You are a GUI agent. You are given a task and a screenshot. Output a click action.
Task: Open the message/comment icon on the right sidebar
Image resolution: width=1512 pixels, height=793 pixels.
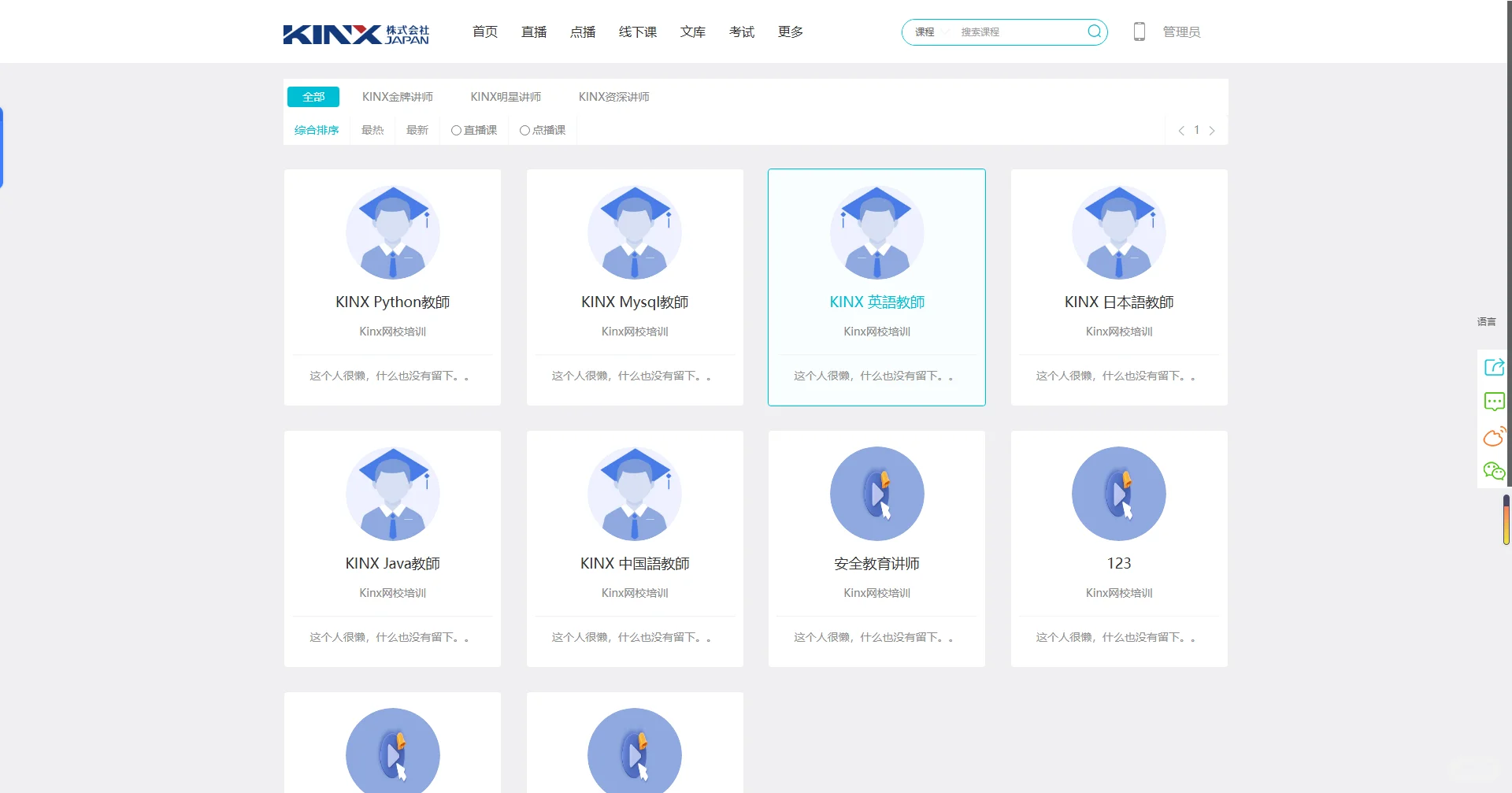[1494, 402]
